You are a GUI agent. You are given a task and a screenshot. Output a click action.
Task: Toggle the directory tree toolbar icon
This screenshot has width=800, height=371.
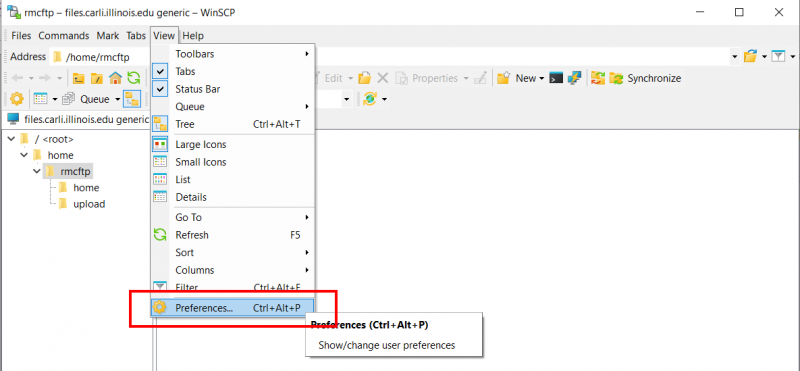click(132, 99)
